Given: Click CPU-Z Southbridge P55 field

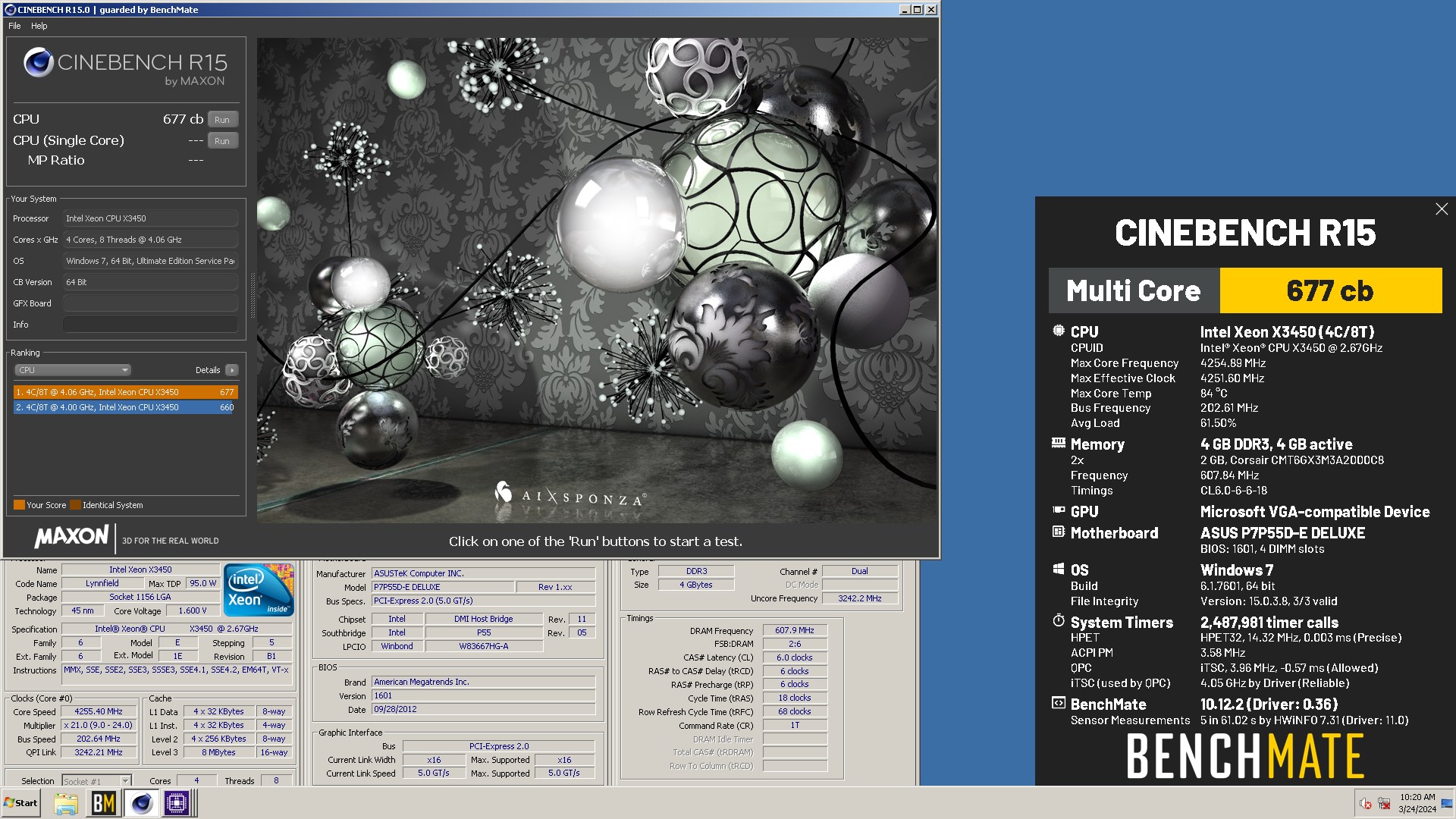Looking at the screenshot, I should tap(484, 633).
